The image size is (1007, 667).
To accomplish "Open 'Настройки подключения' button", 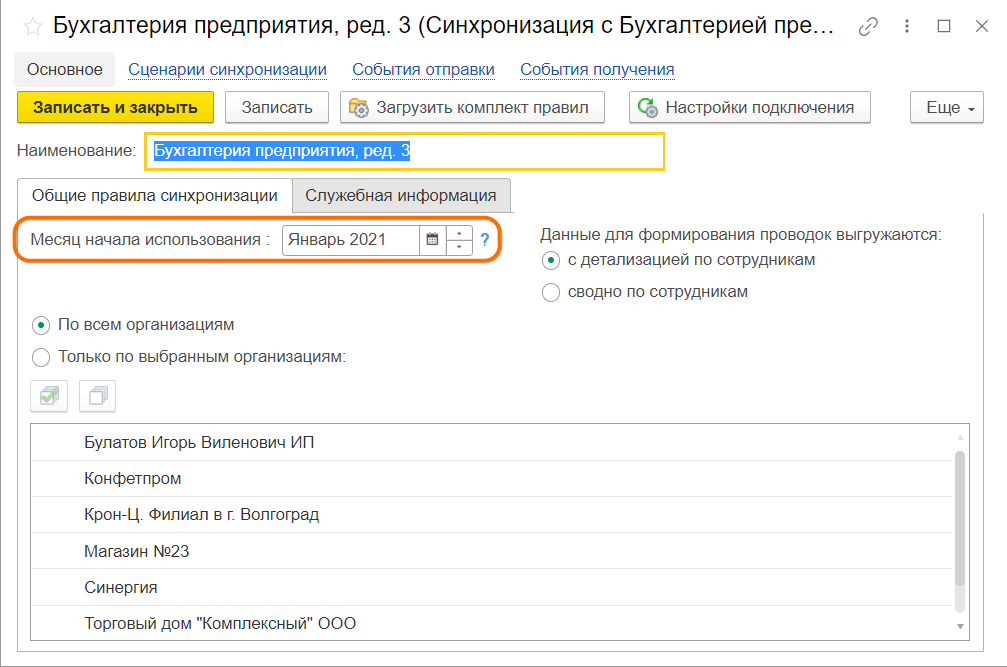I will [x=749, y=107].
